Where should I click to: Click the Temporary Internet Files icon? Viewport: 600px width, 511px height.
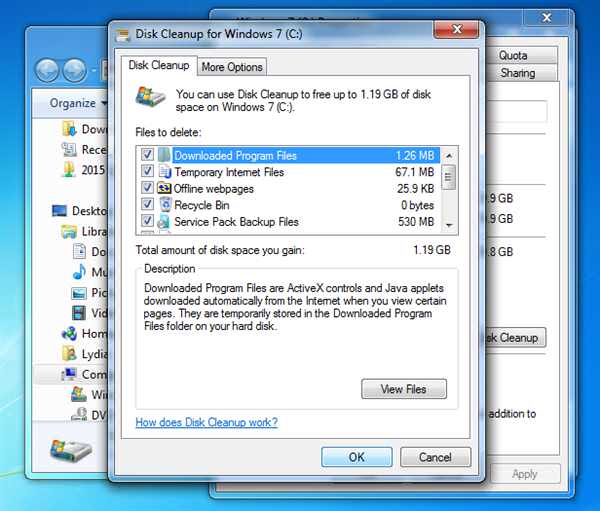point(165,172)
